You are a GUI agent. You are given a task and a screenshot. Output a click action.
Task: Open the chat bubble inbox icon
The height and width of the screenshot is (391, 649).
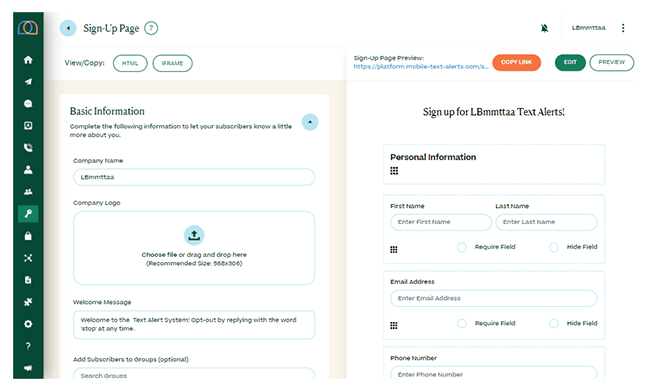point(28,103)
